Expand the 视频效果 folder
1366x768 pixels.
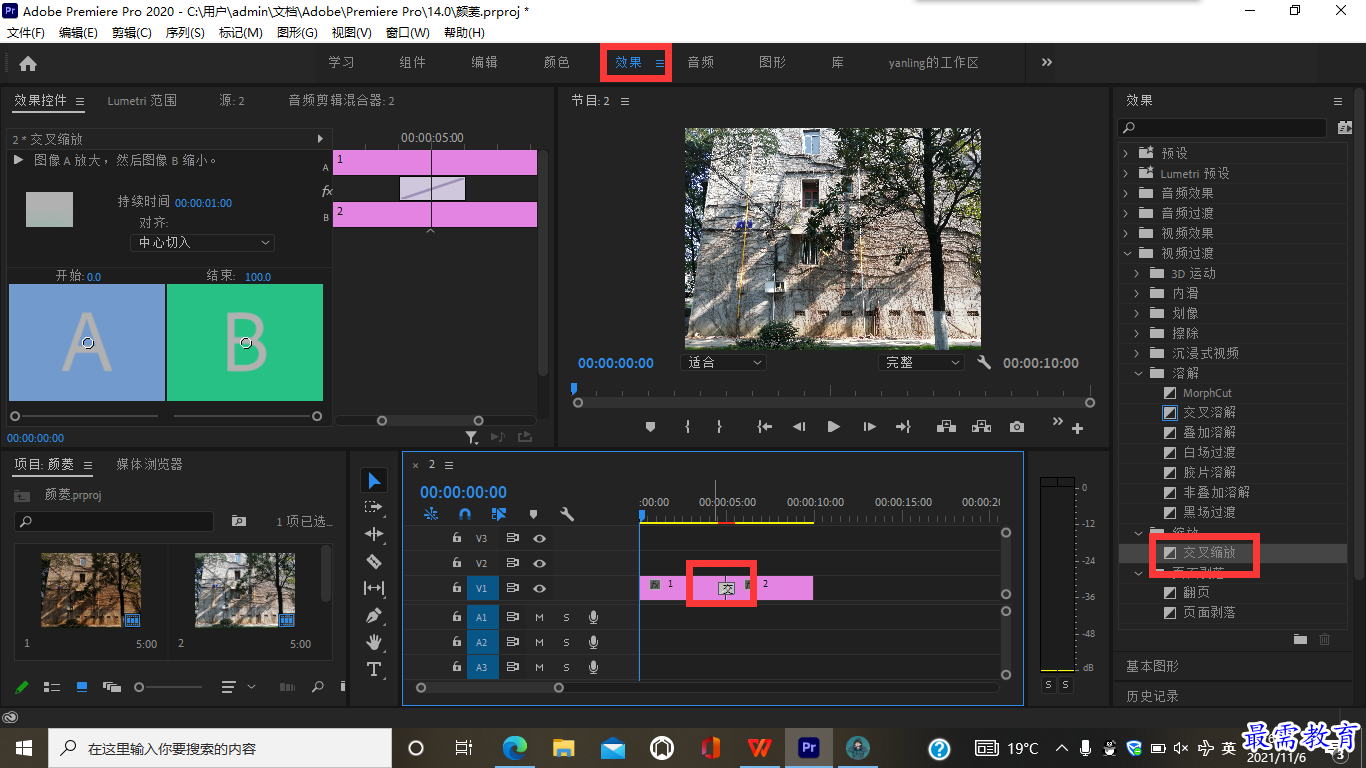point(1126,233)
